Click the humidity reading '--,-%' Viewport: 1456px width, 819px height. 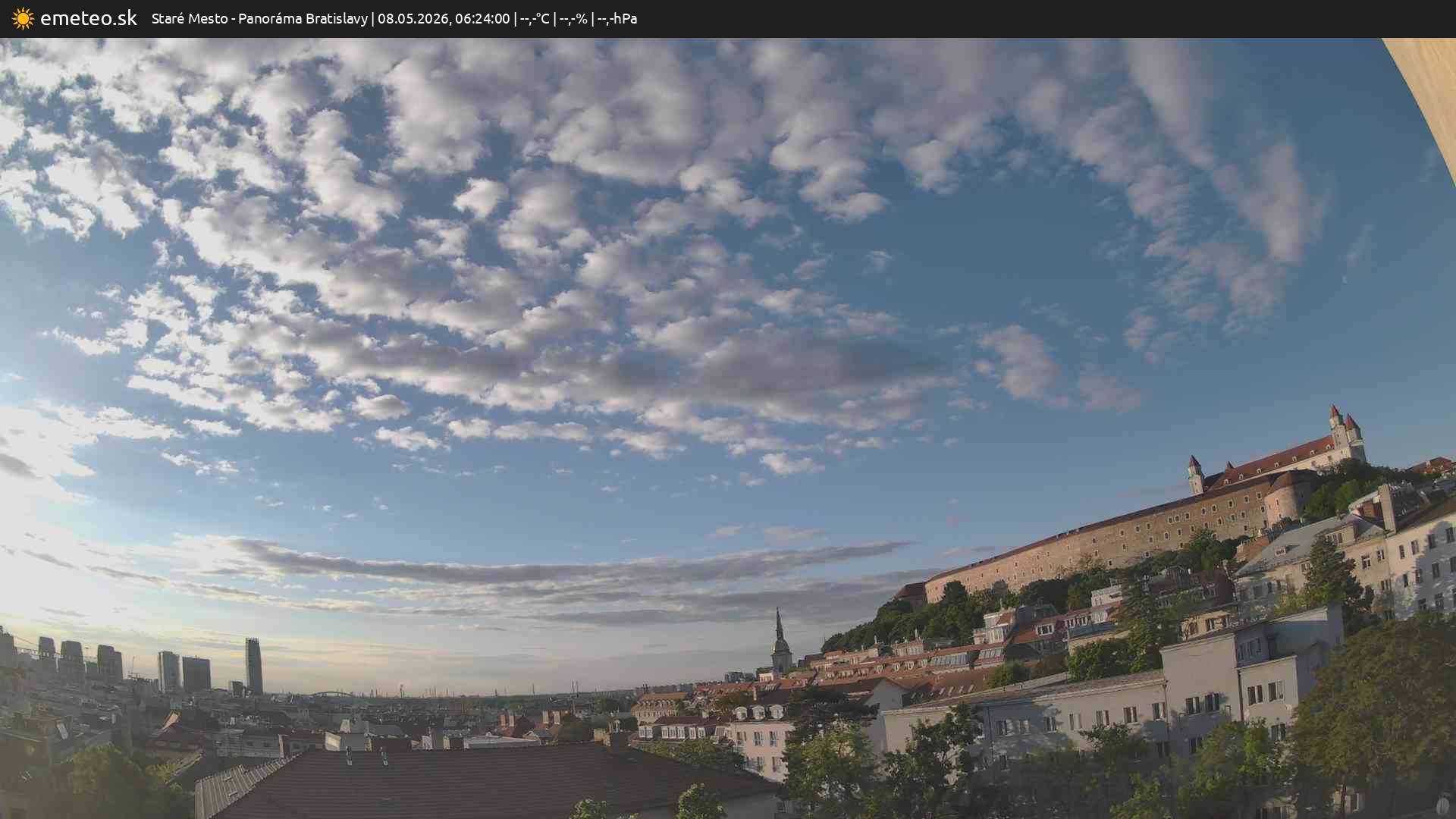(x=573, y=18)
